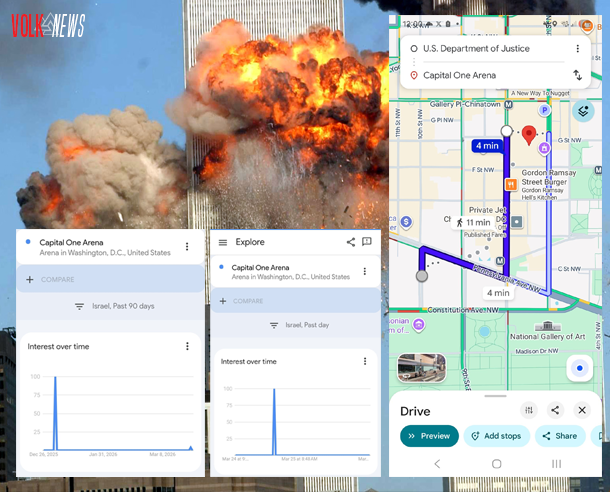Image resolution: width=610 pixels, height=492 pixels.
Task: Close the Drive directions panel
Action: click(x=582, y=410)
